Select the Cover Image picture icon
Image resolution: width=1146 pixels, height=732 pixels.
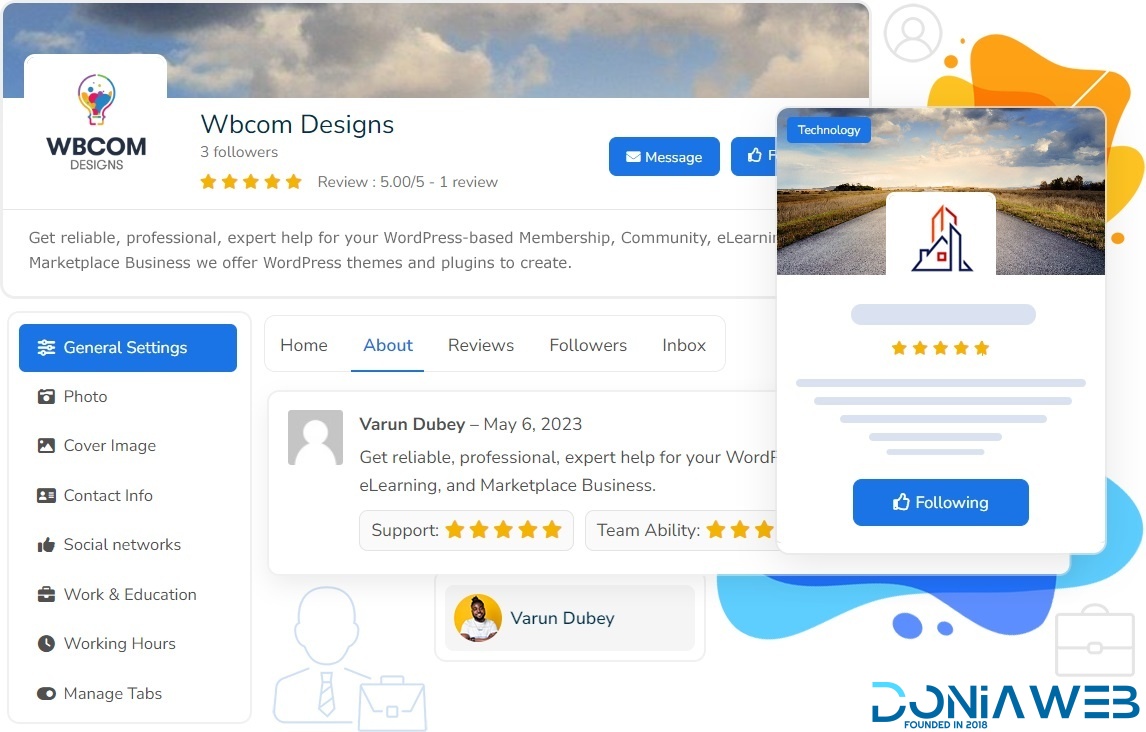pos(46,446)
